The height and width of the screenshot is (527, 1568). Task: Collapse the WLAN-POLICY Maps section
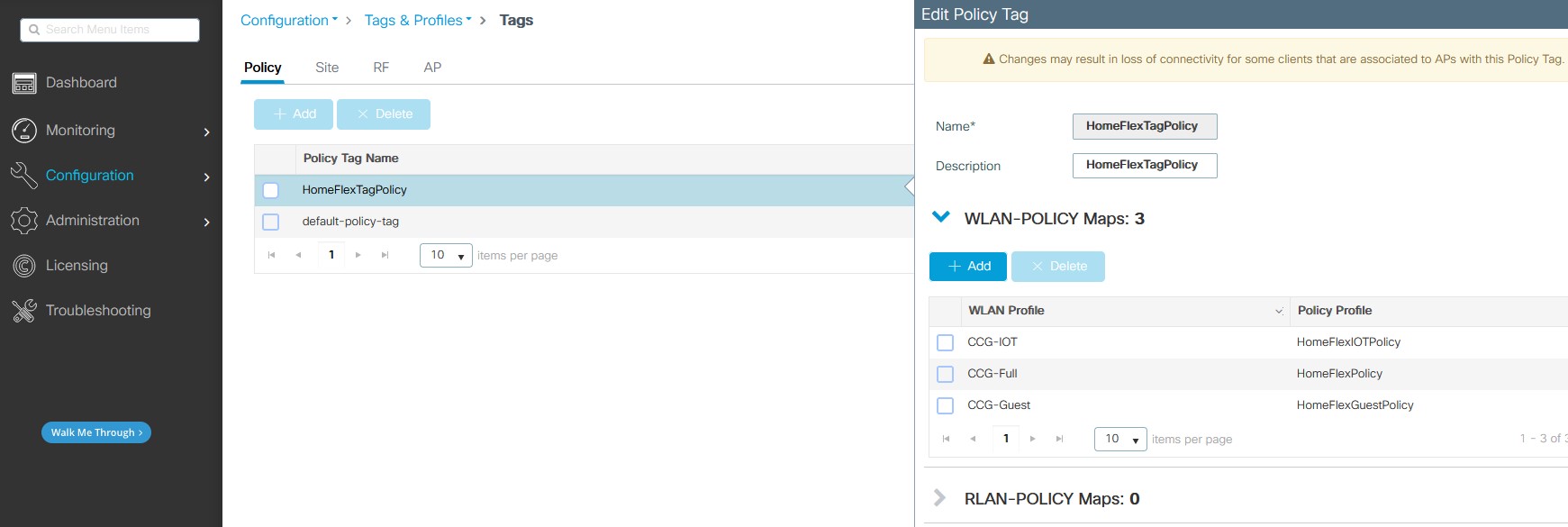(x=941, y=217)
